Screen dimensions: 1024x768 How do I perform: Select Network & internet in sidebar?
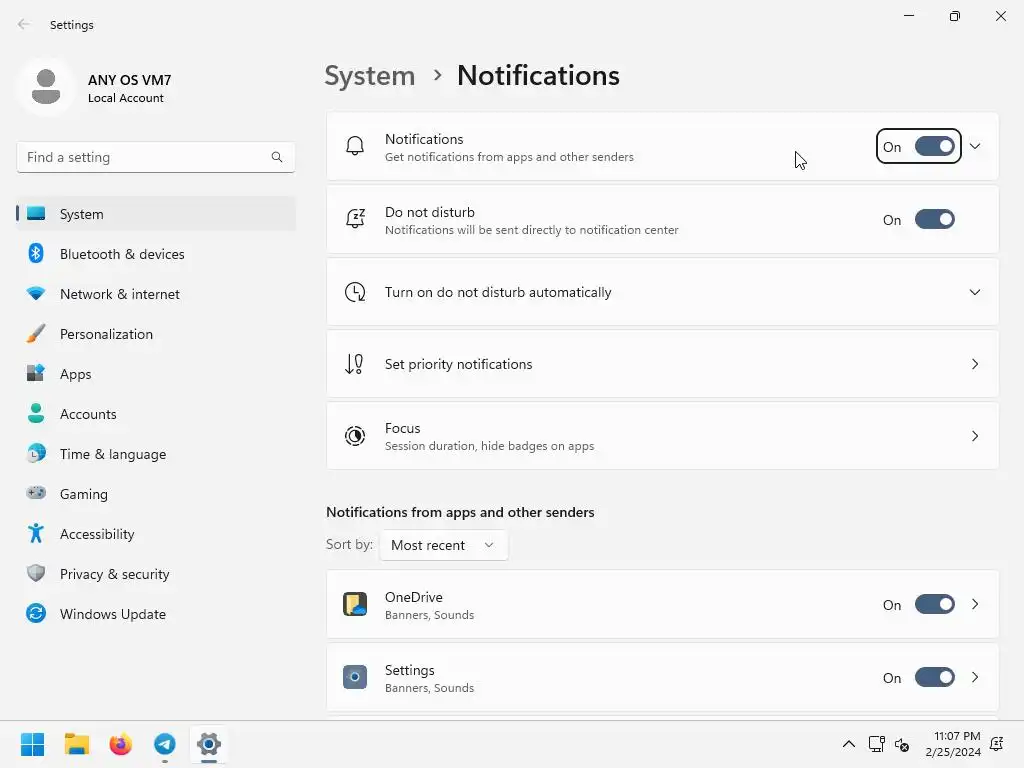click(x=120, y=294)
